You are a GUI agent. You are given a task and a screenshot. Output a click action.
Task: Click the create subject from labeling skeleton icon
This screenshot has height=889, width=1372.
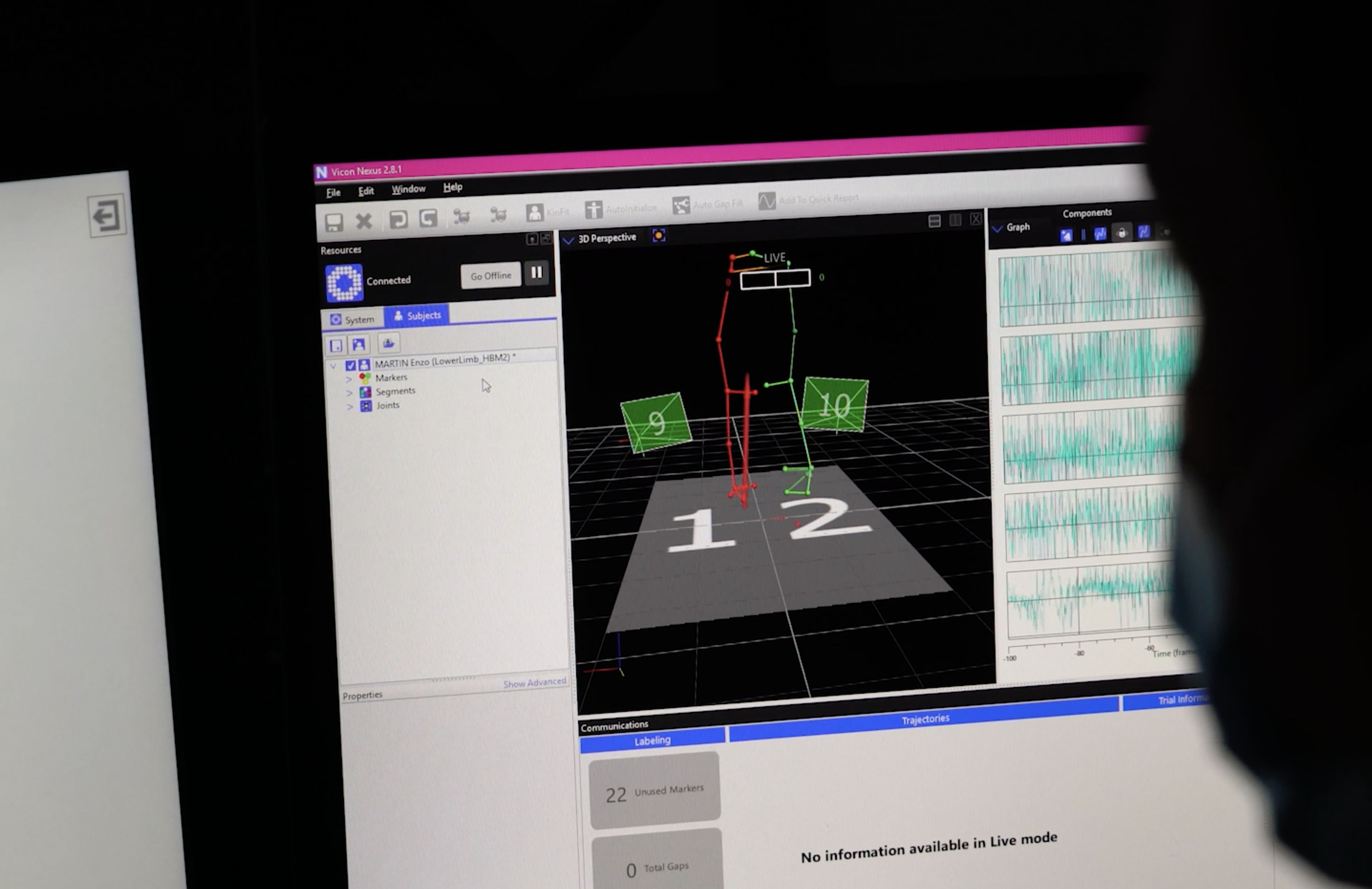click(x=359, y=344)
